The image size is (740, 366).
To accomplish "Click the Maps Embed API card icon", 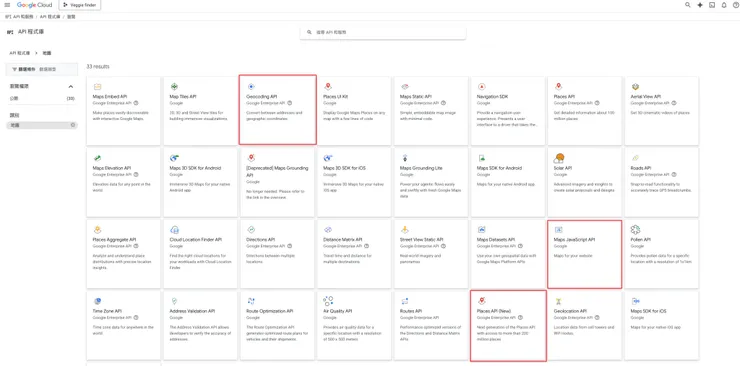I will coord(97,87).
